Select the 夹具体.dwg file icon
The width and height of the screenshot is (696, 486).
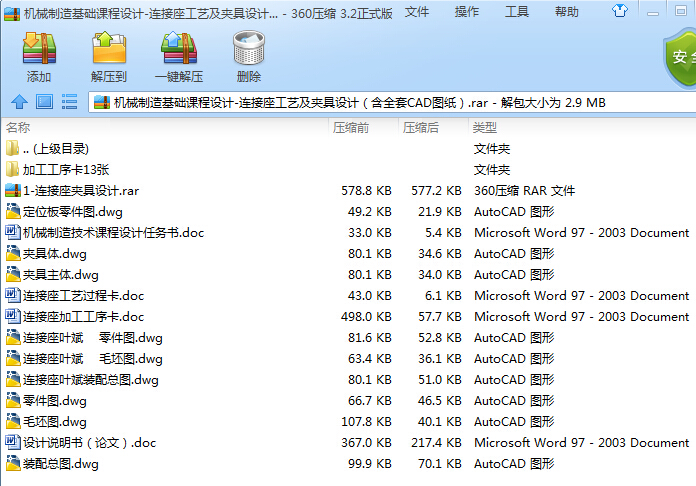[13, 253]
